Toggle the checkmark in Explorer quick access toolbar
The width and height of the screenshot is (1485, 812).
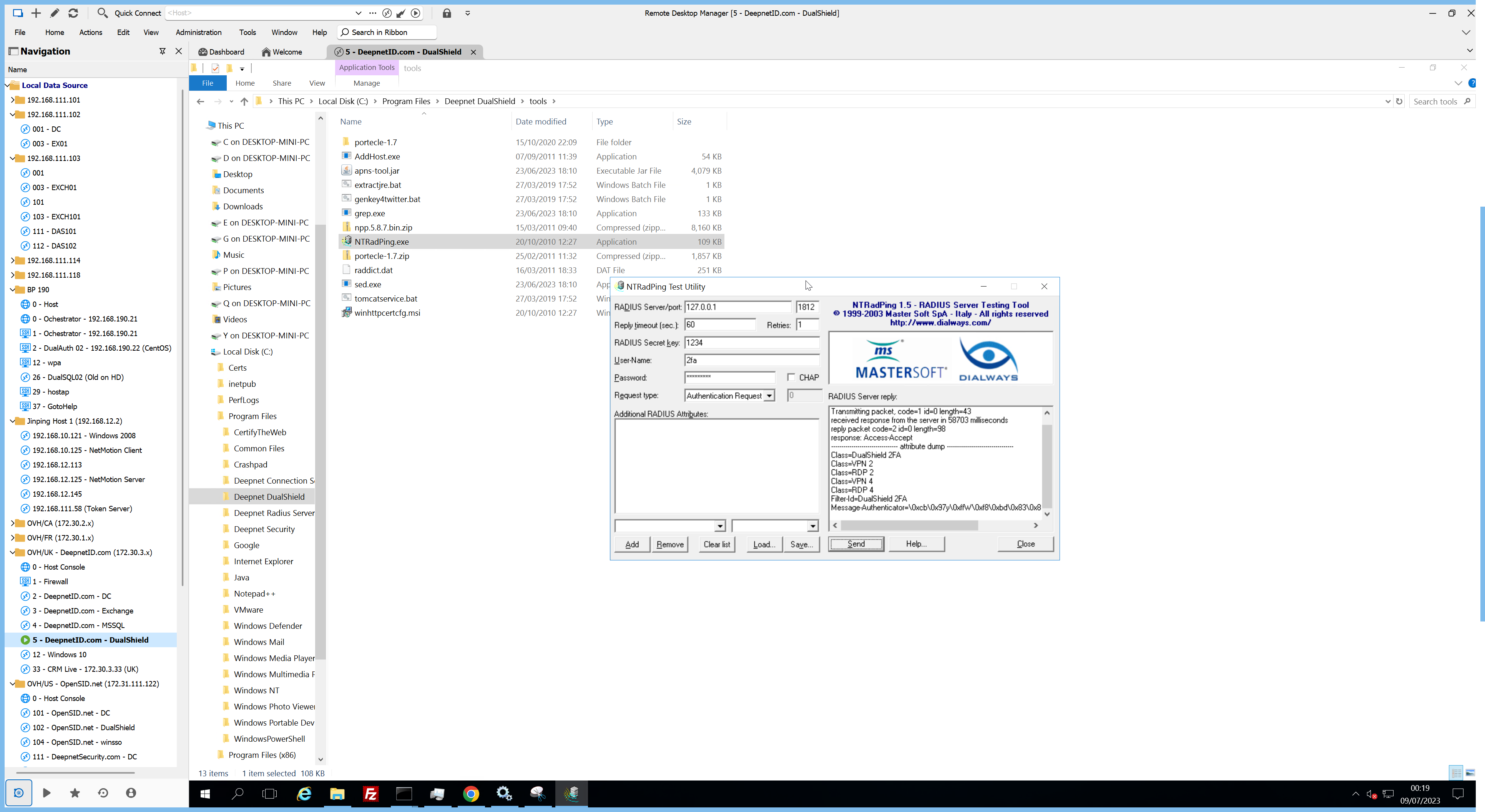coord(215,69)
